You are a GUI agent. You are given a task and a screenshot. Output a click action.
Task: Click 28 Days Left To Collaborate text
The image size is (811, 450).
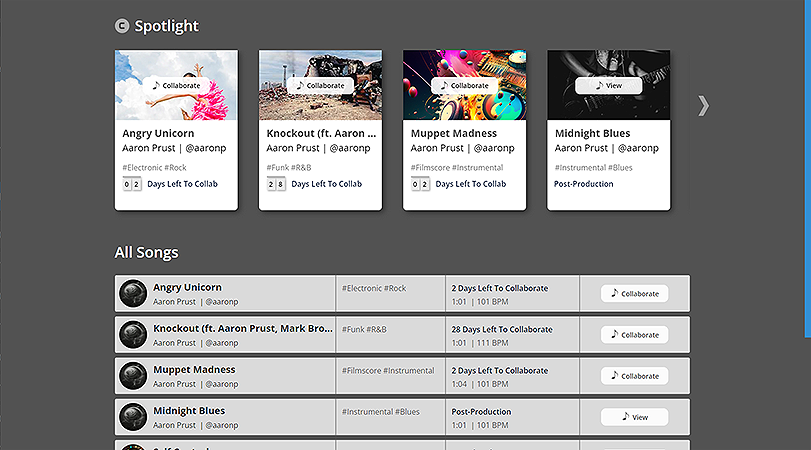(x=502, y=329)
